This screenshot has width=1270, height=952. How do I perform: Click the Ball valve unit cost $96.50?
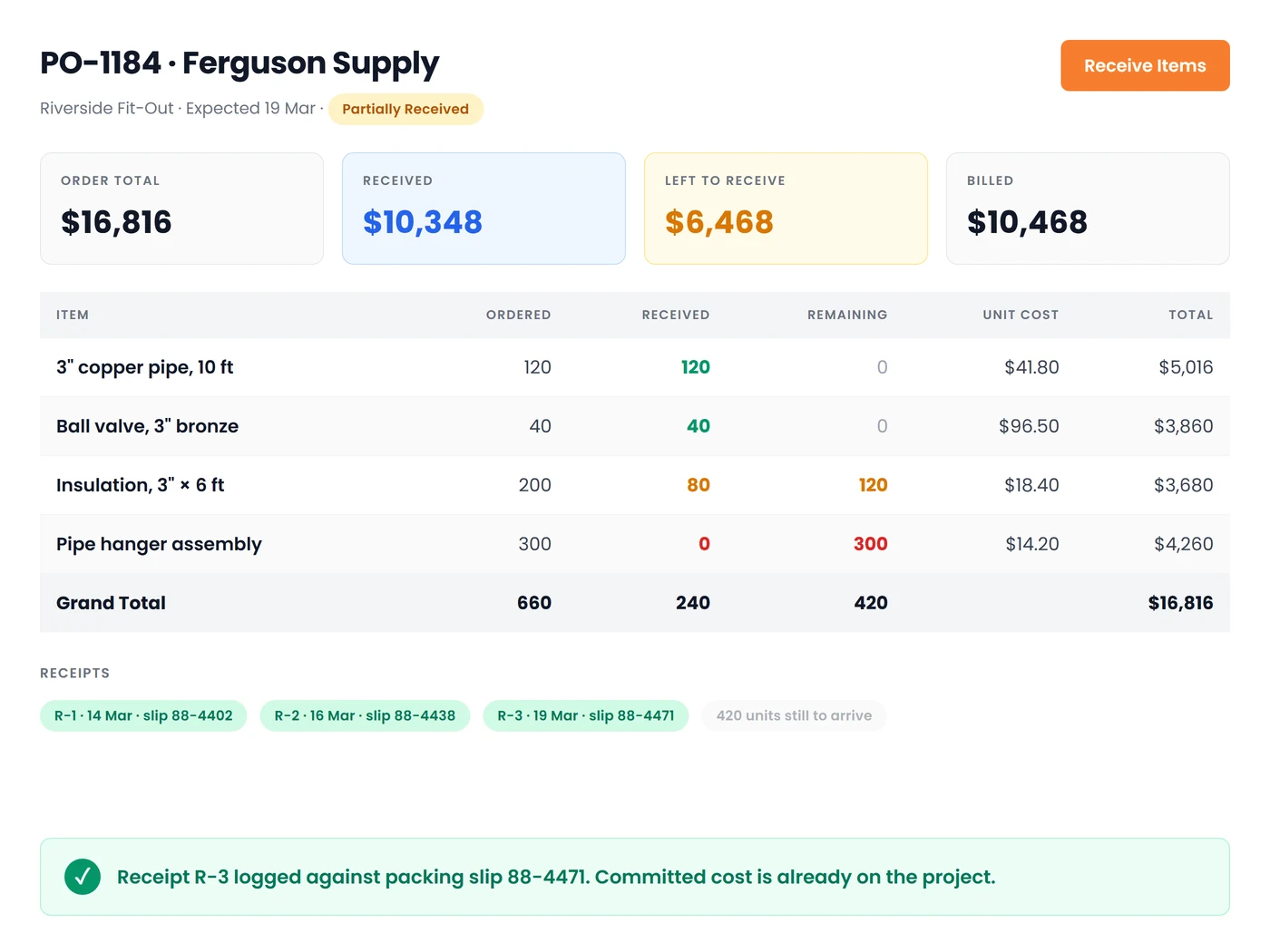coord(1029,426)
